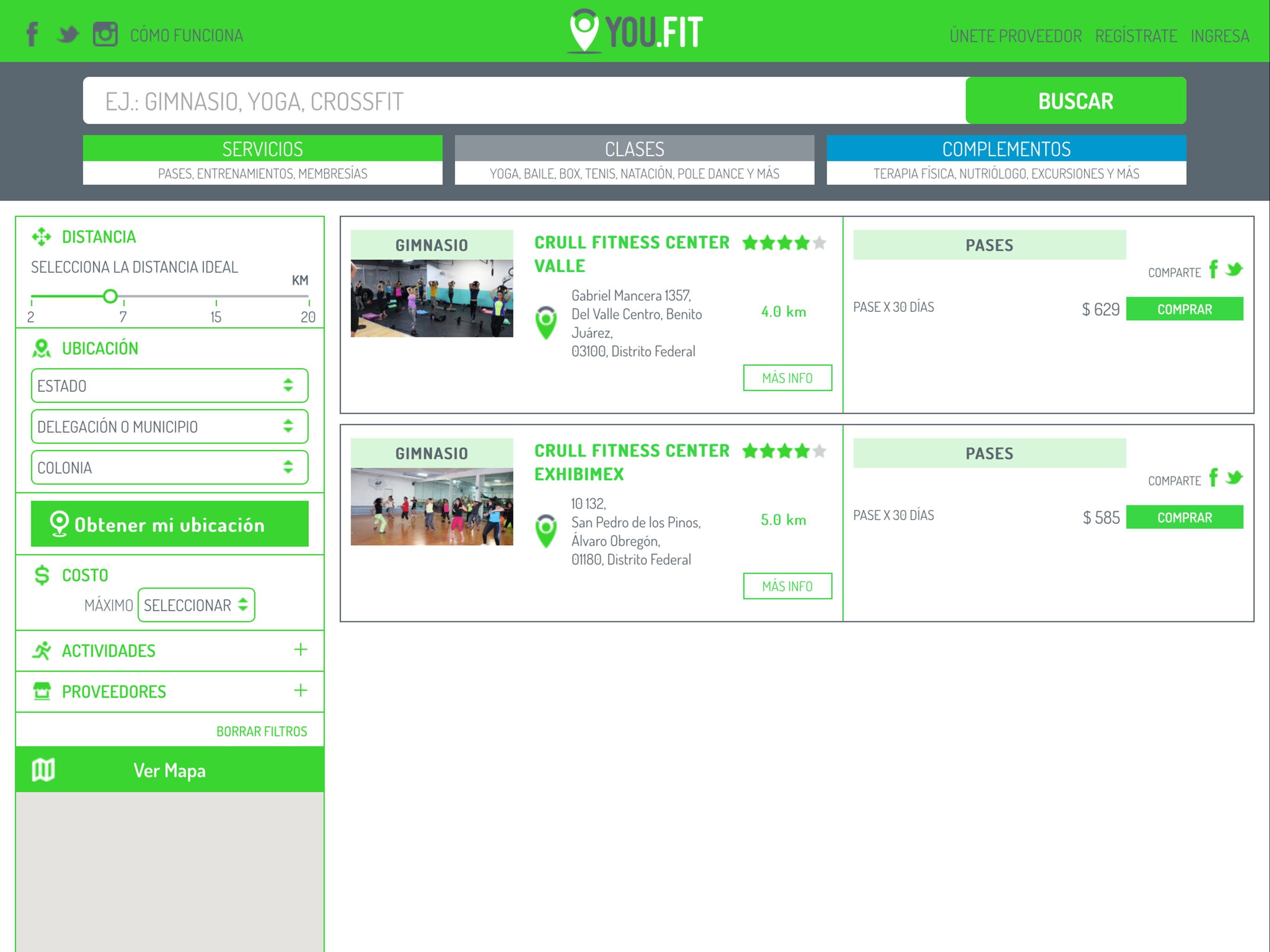Click the Ver Mapa button
This screenshot has width=1270, height=952.
[169, 769]
